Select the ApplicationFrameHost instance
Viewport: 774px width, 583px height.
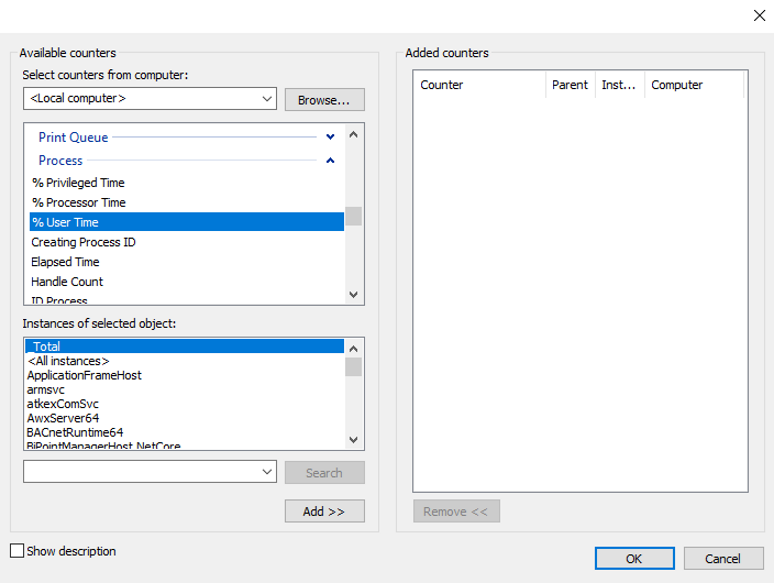[84, 375]
